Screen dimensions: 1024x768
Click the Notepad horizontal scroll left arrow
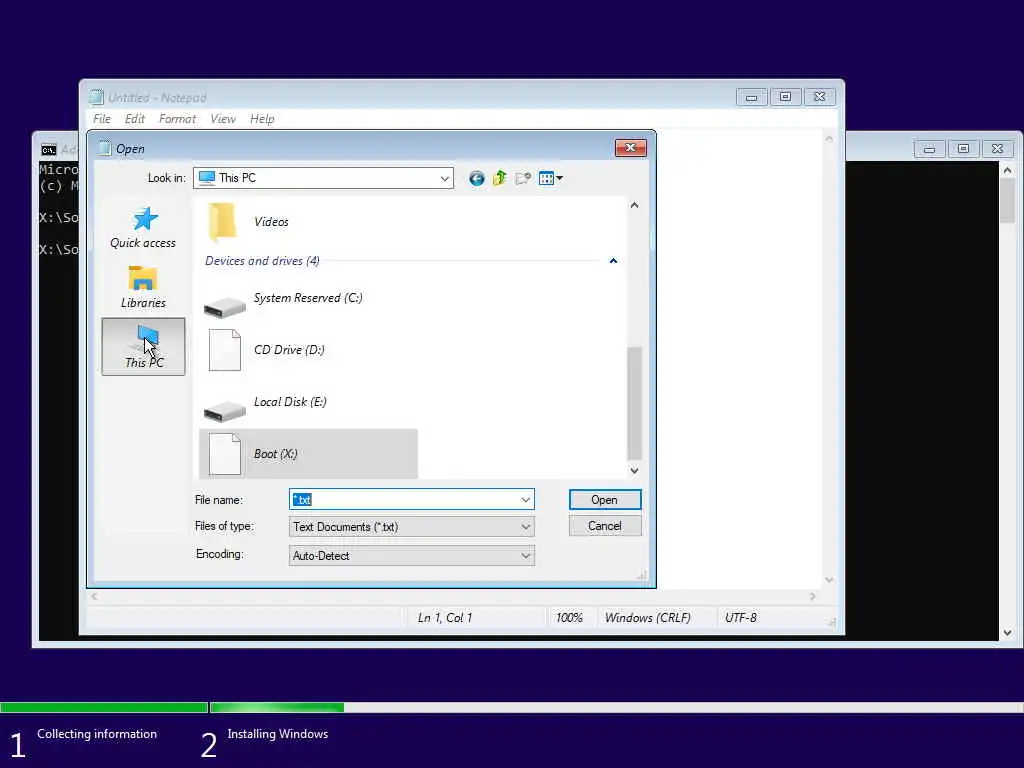pos(94,596)
